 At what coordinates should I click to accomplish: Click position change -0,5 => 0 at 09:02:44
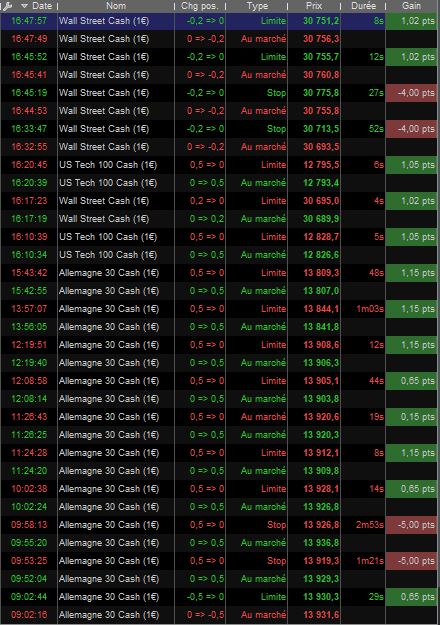(x=206, y=597)
